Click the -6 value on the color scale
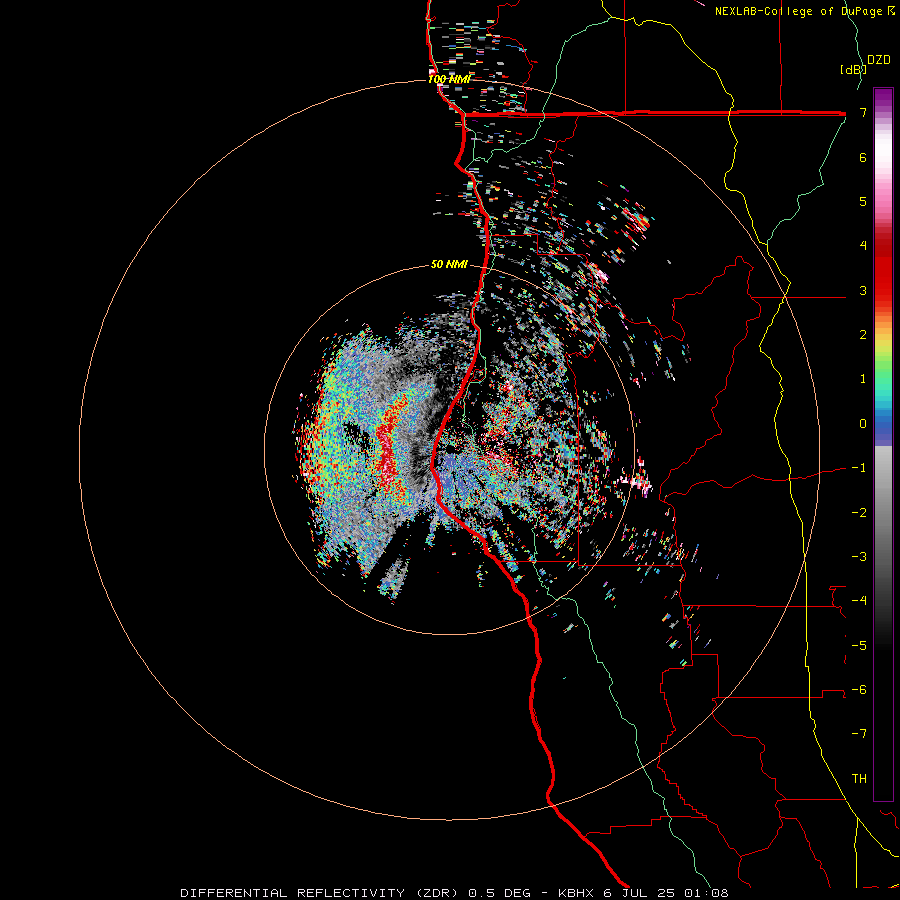The height and width of the screenshot is (900, 900). (x=859, y=689)
